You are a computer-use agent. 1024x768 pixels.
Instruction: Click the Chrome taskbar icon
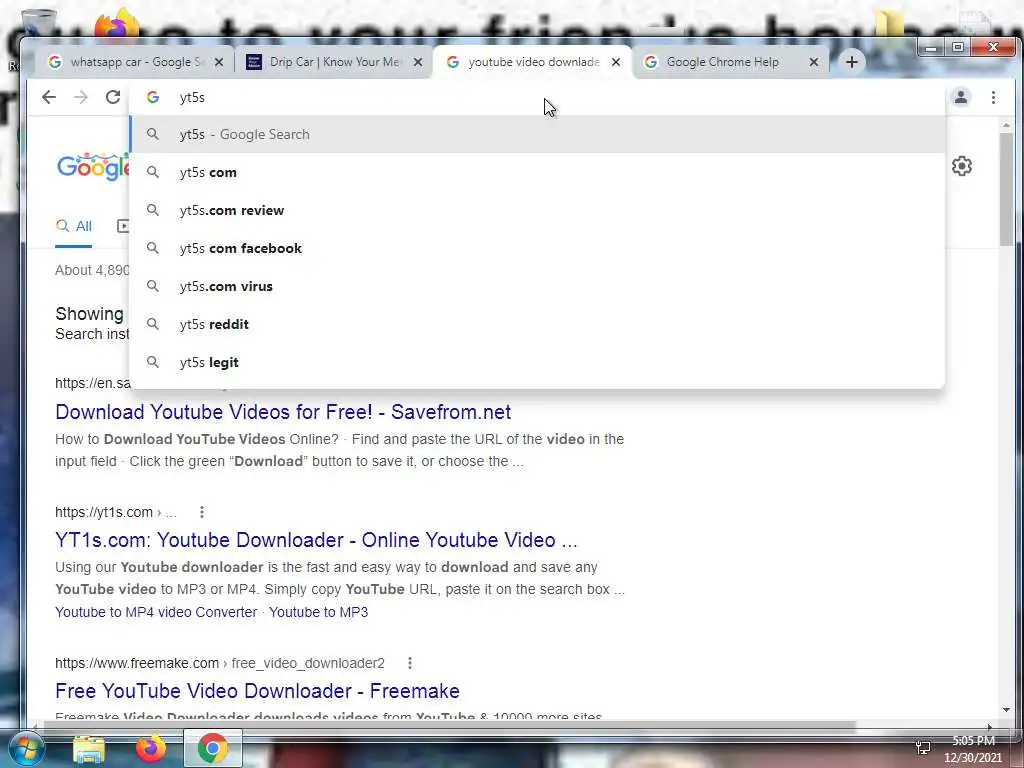[212, 748]
